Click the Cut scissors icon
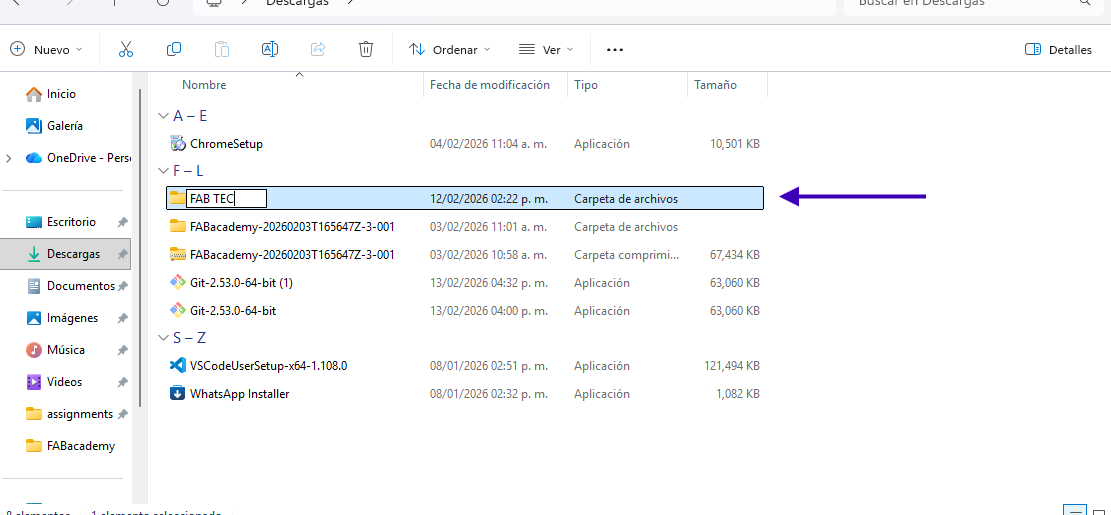 point(125,50)
